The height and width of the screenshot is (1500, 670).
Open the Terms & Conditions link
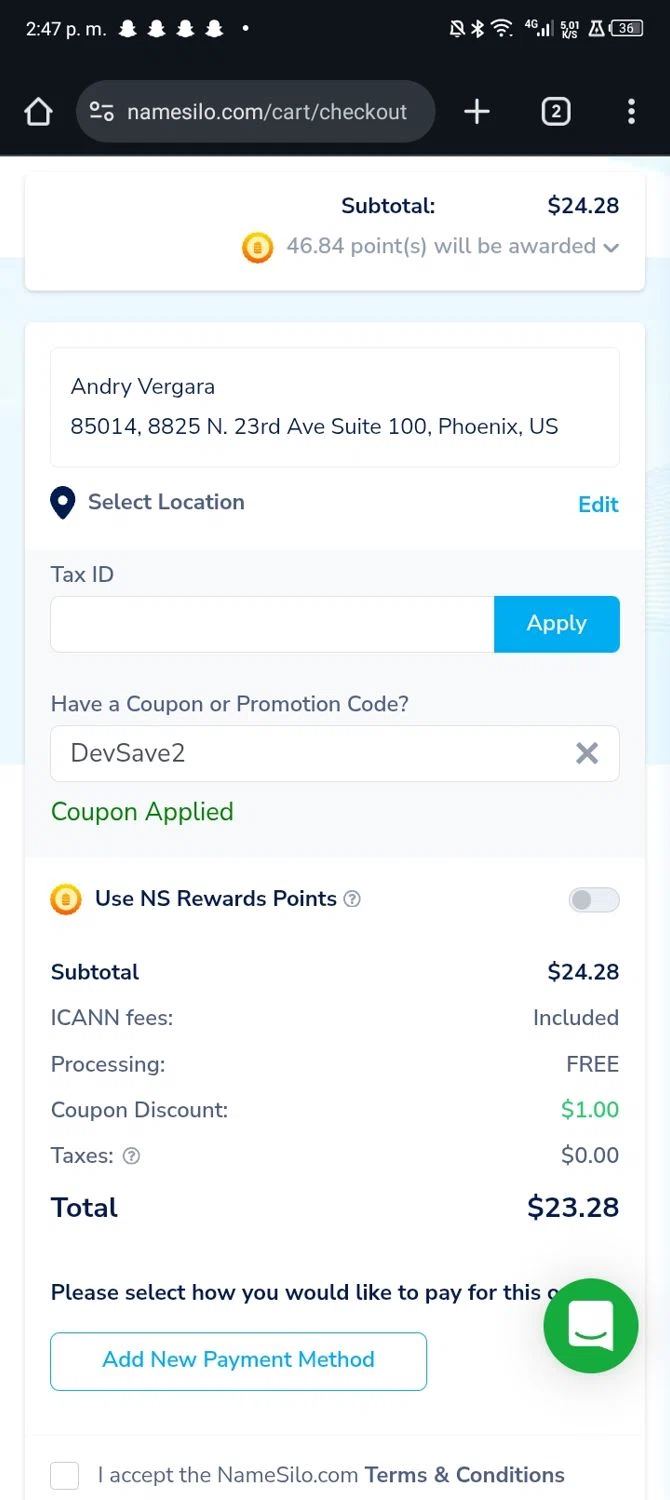pos(464,1475)
